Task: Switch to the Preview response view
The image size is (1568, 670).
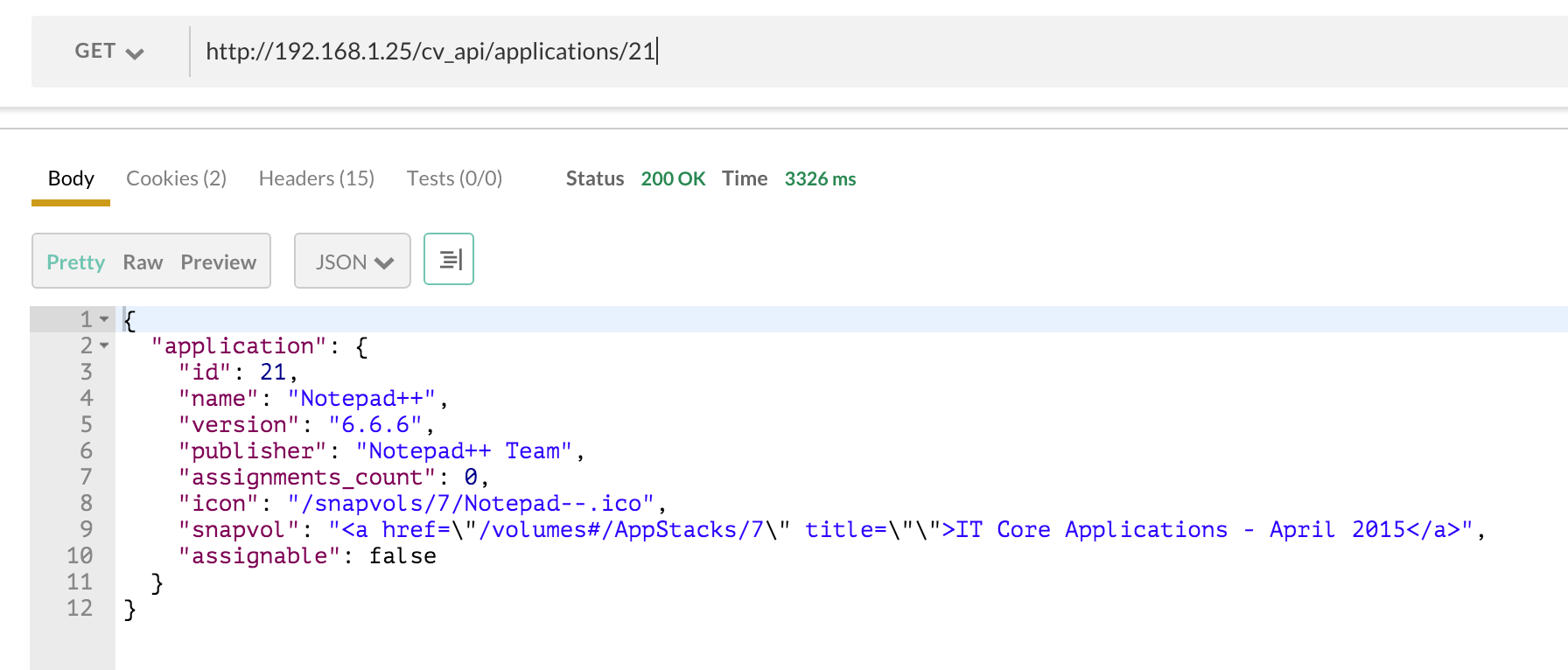Action: 218,262
